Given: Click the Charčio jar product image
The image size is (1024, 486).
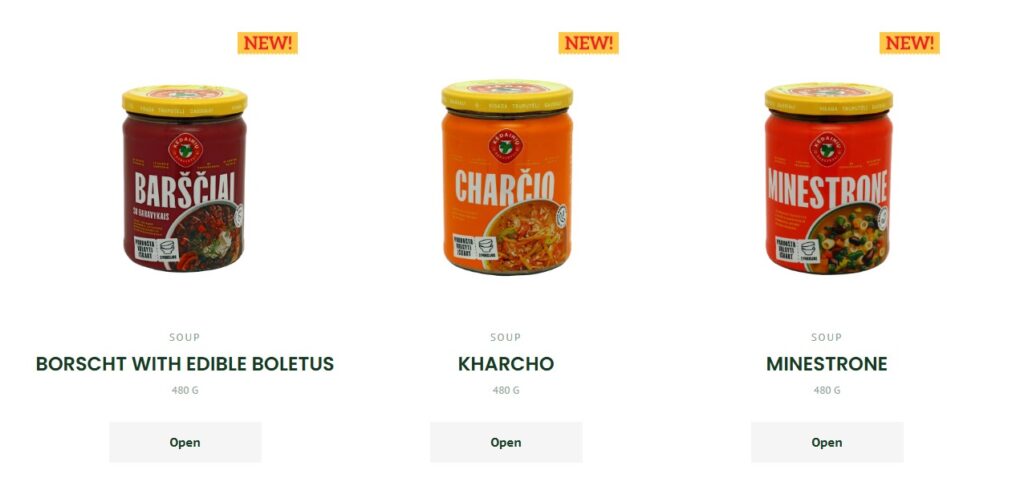Looking at the screenshot, I should pyautogui.click(x=507, y=176).
